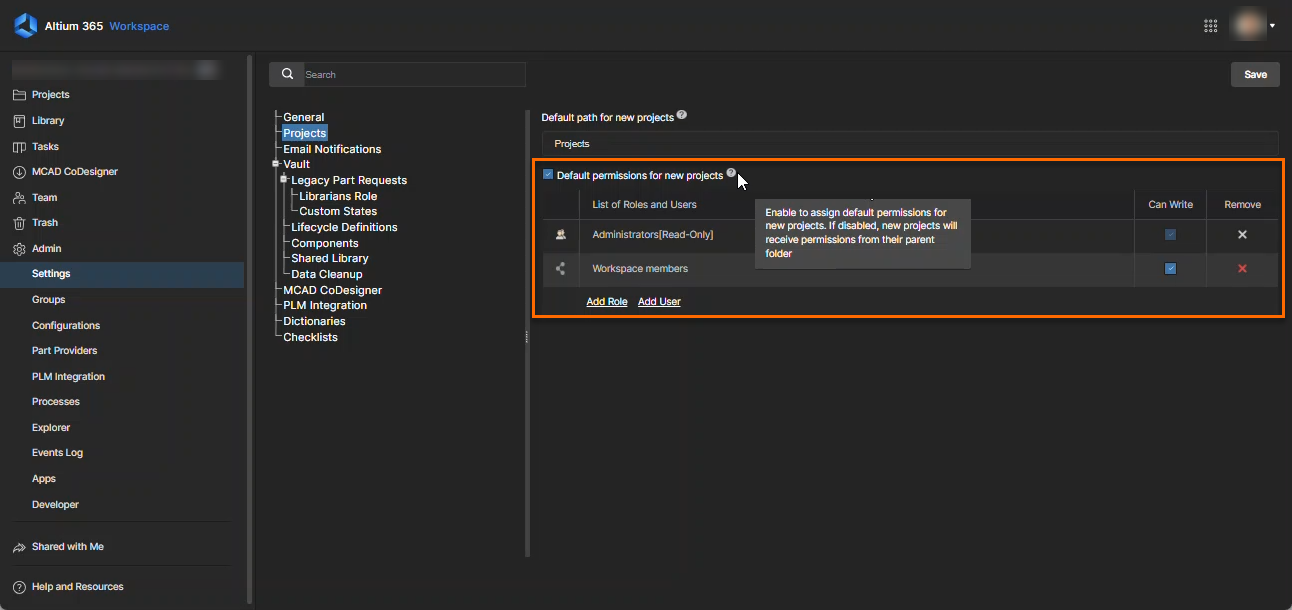Open Configurations in the Admin menu

(66, 326)
